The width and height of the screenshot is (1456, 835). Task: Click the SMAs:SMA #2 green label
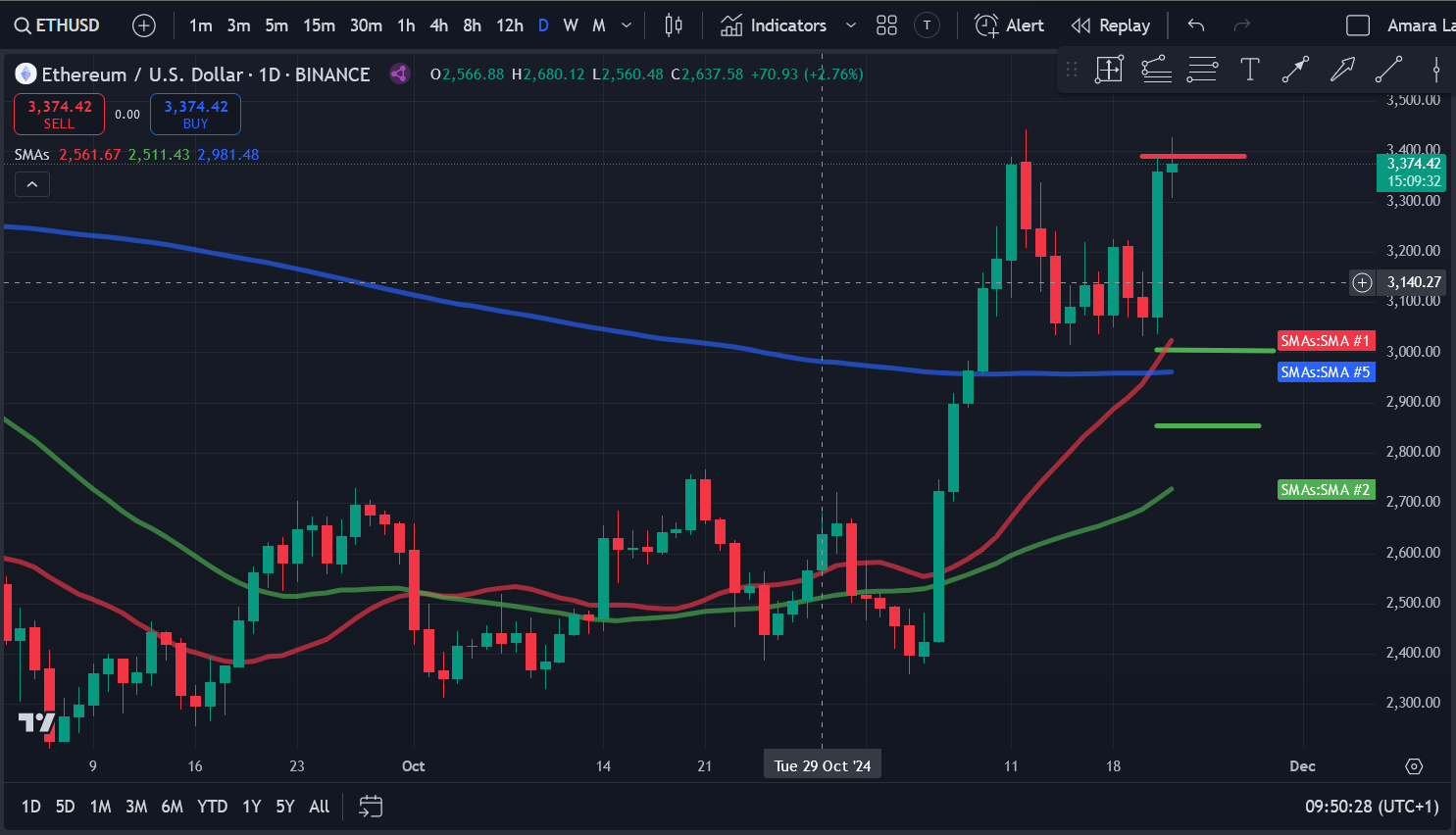1326,490
